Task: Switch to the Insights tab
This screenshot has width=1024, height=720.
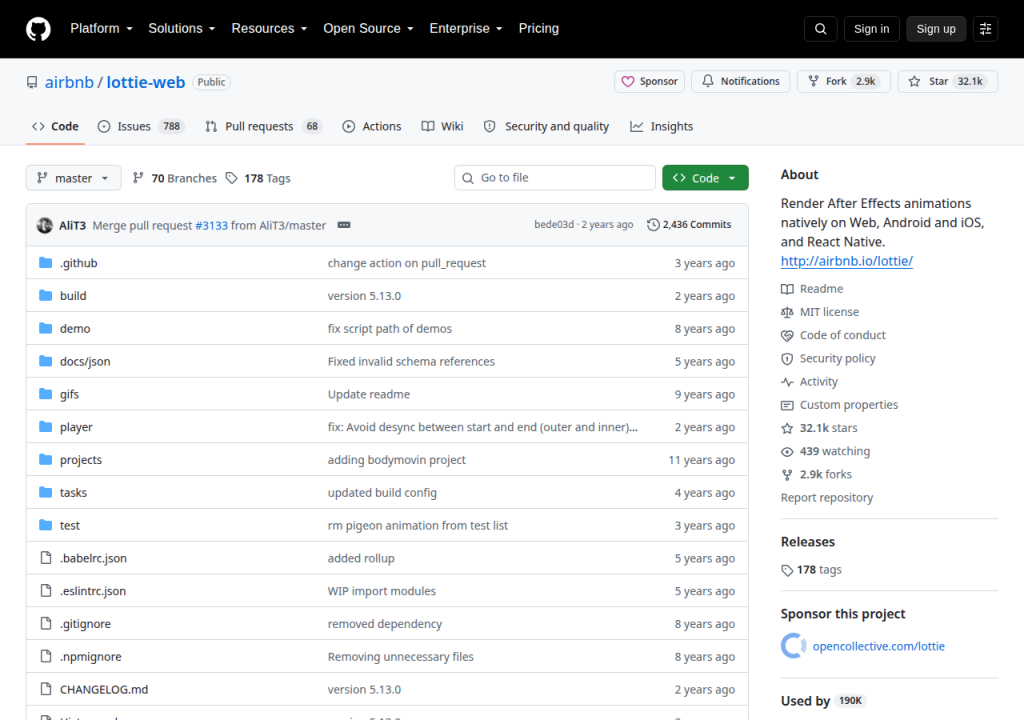Action: 662,127
